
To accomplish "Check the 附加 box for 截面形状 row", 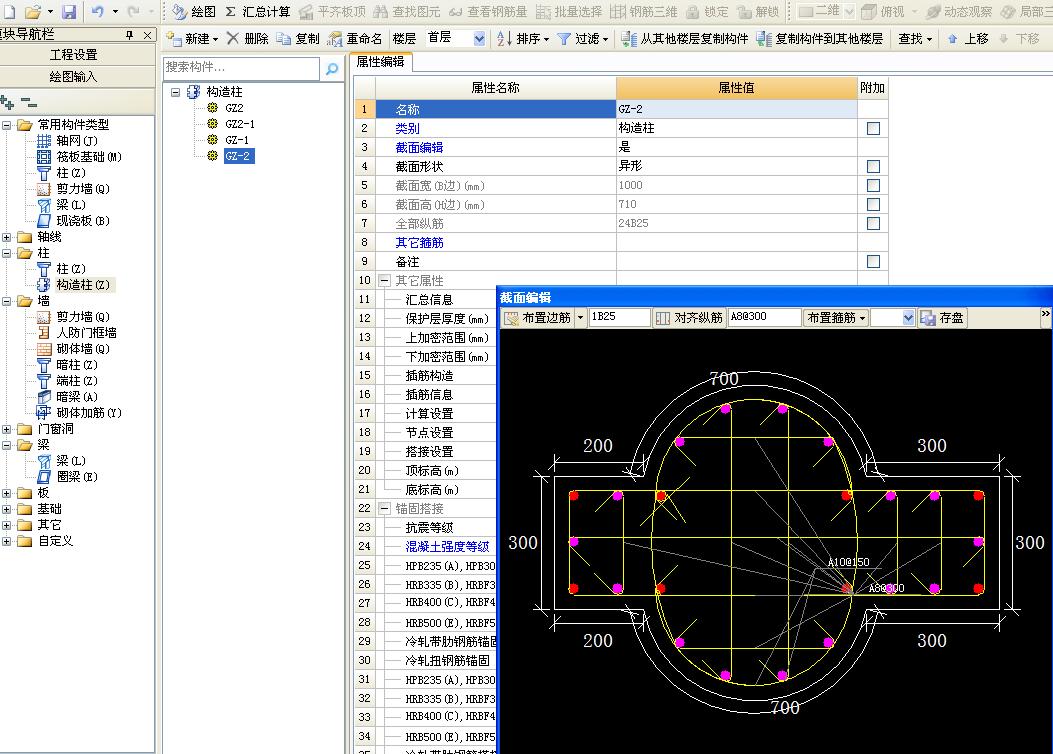I will [873, 166].
